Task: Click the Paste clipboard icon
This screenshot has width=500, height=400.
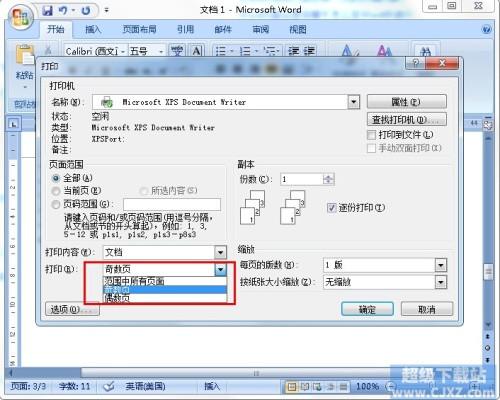Action: click(25, 55)
